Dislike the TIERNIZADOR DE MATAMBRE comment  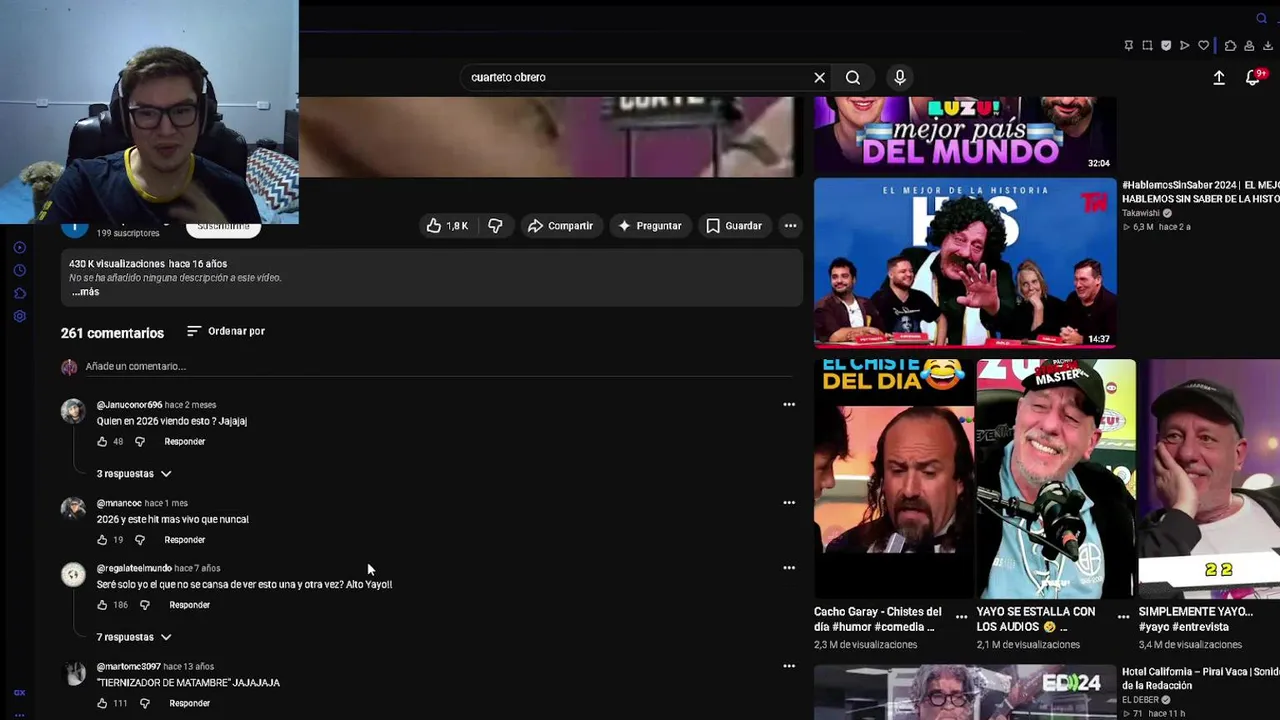pyautogui.click(x=145, y=703)
